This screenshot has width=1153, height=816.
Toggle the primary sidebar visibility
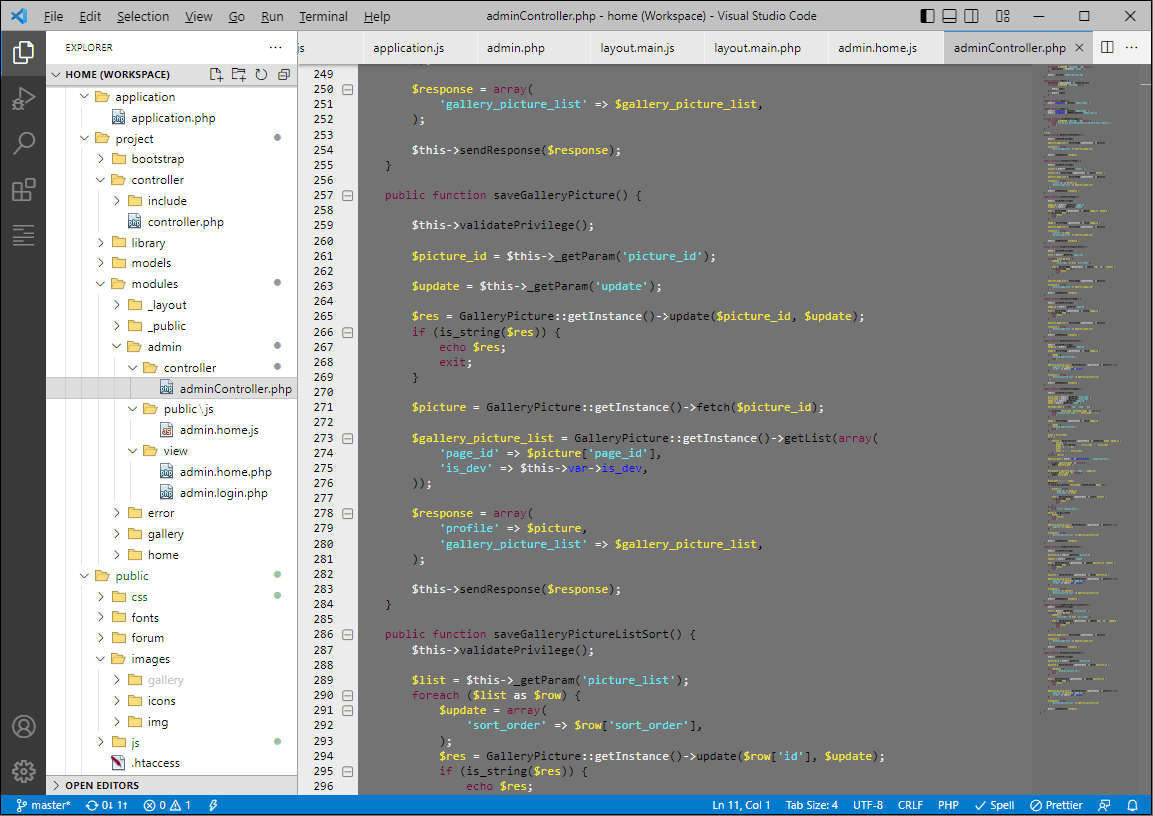[926, 16]
